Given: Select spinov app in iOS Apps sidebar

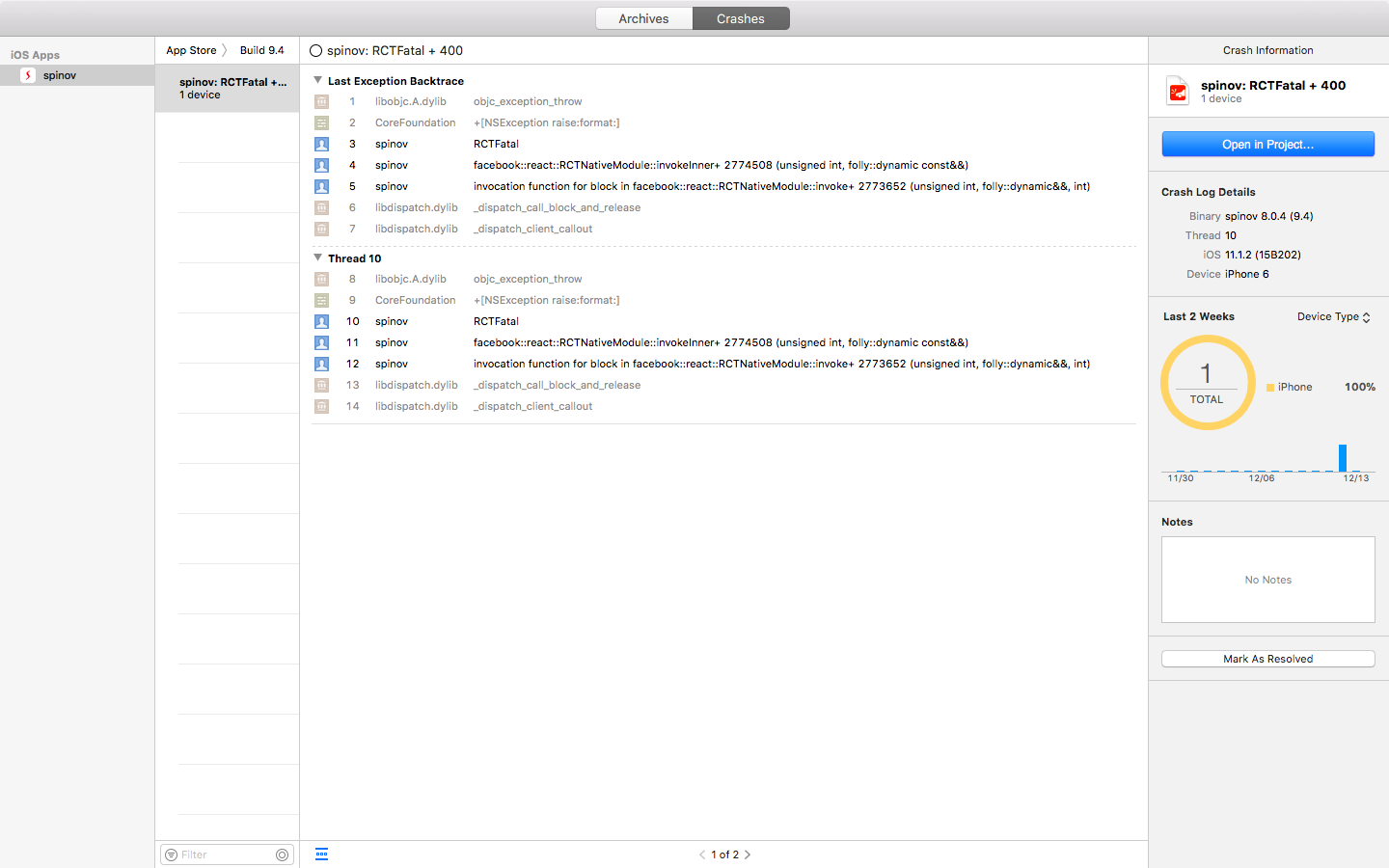Looking at the screenshot, I should pyautogui.click(x=77, y=75).
